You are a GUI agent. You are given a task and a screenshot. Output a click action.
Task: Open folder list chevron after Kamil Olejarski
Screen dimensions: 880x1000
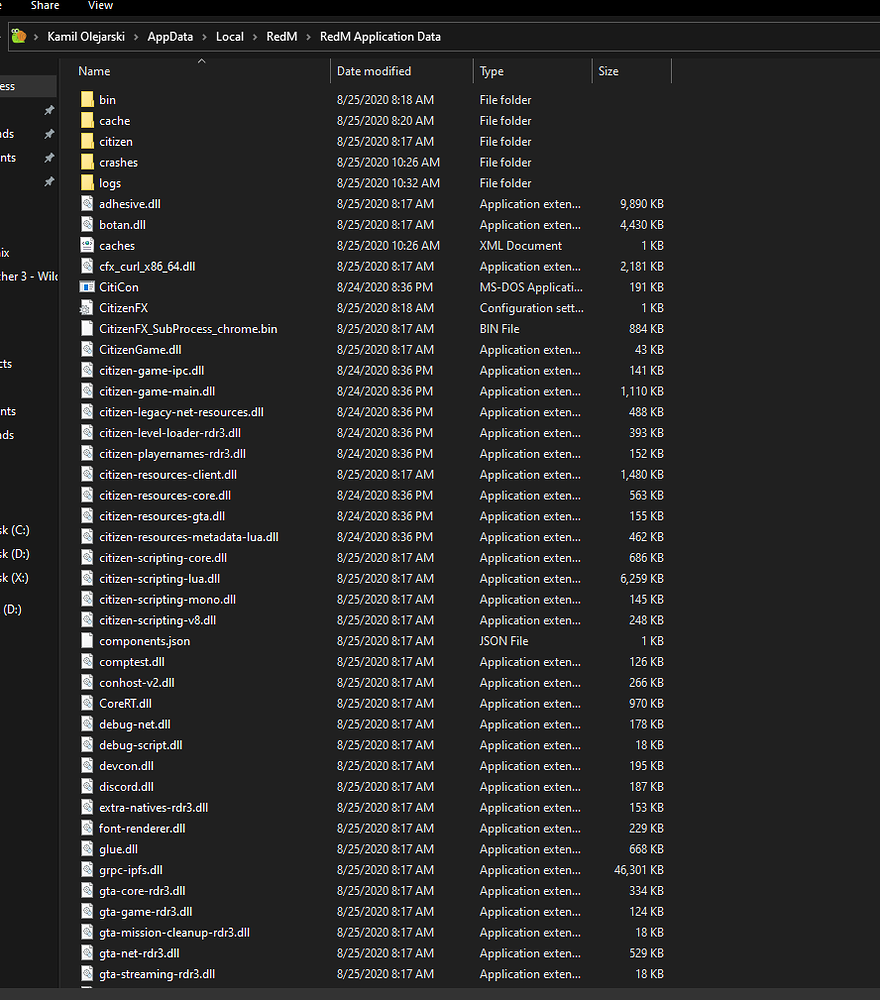tap(136, 36)
